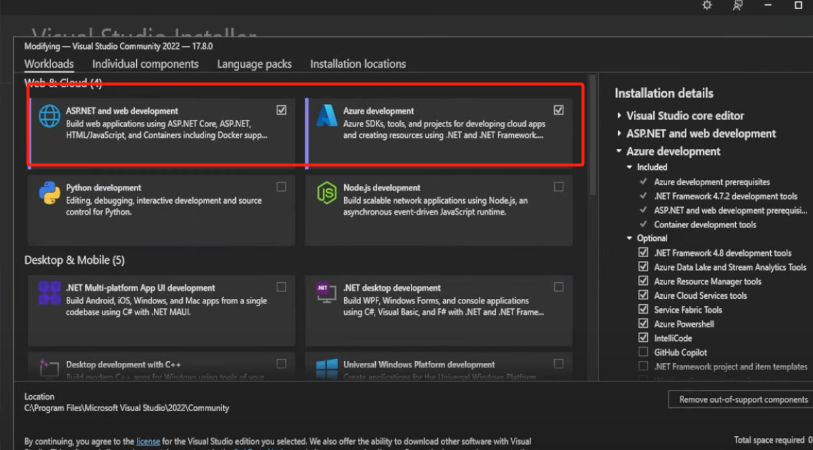
Task: Click the Node.js development hexagon icon
Action: [x=327, y=193]
